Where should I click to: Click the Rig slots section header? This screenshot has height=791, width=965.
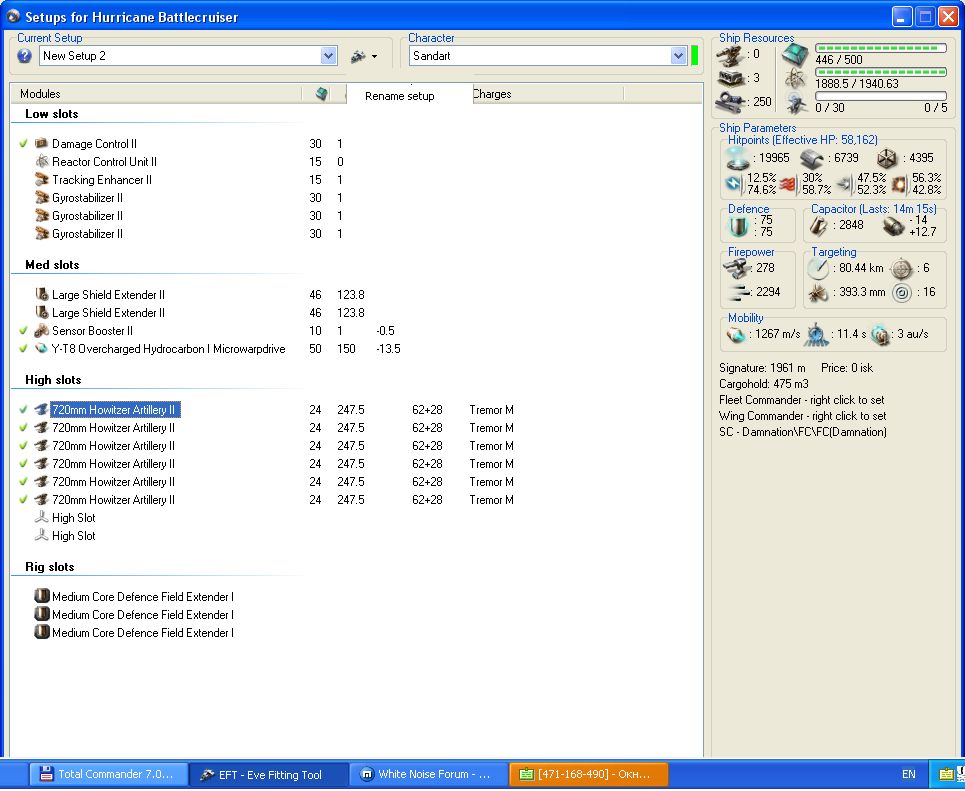50,567
